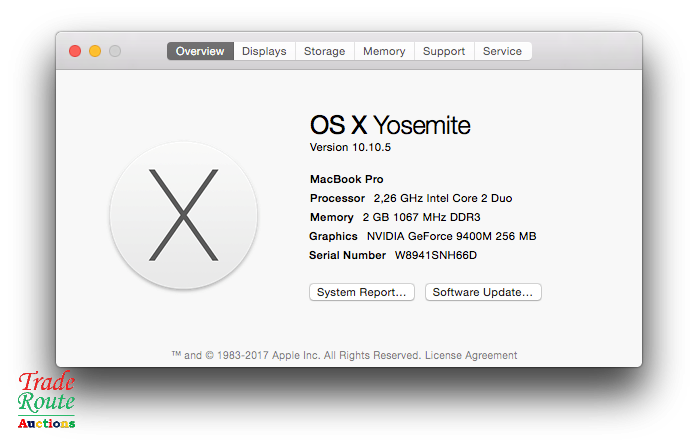Click processor value 2,26 GHz Intel Core 2 Duo
Viewport: 698px width, 447px height.
443,198
